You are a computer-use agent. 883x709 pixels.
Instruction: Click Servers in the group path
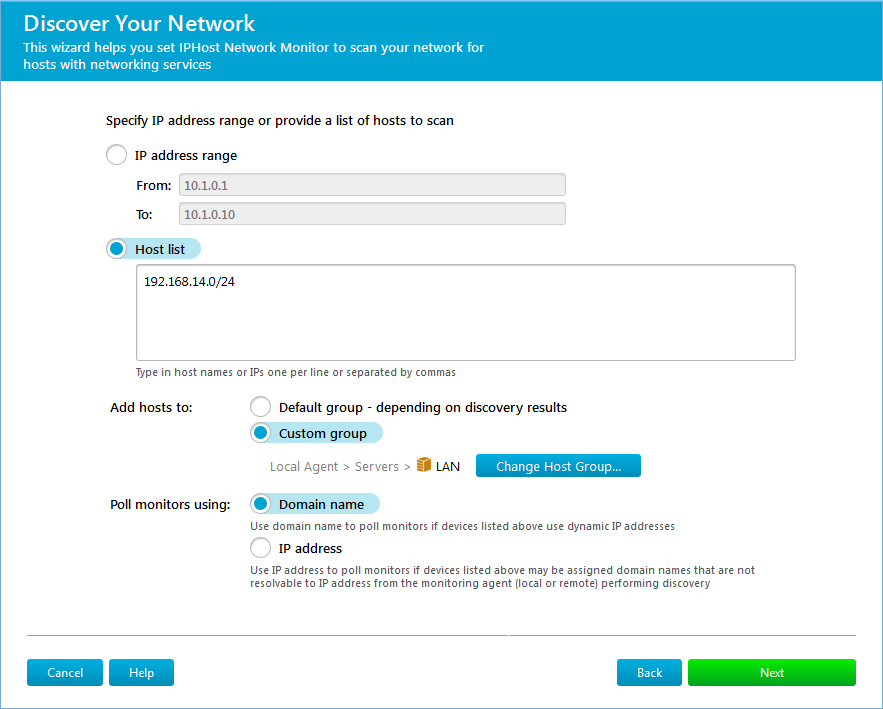pos(377,466)
